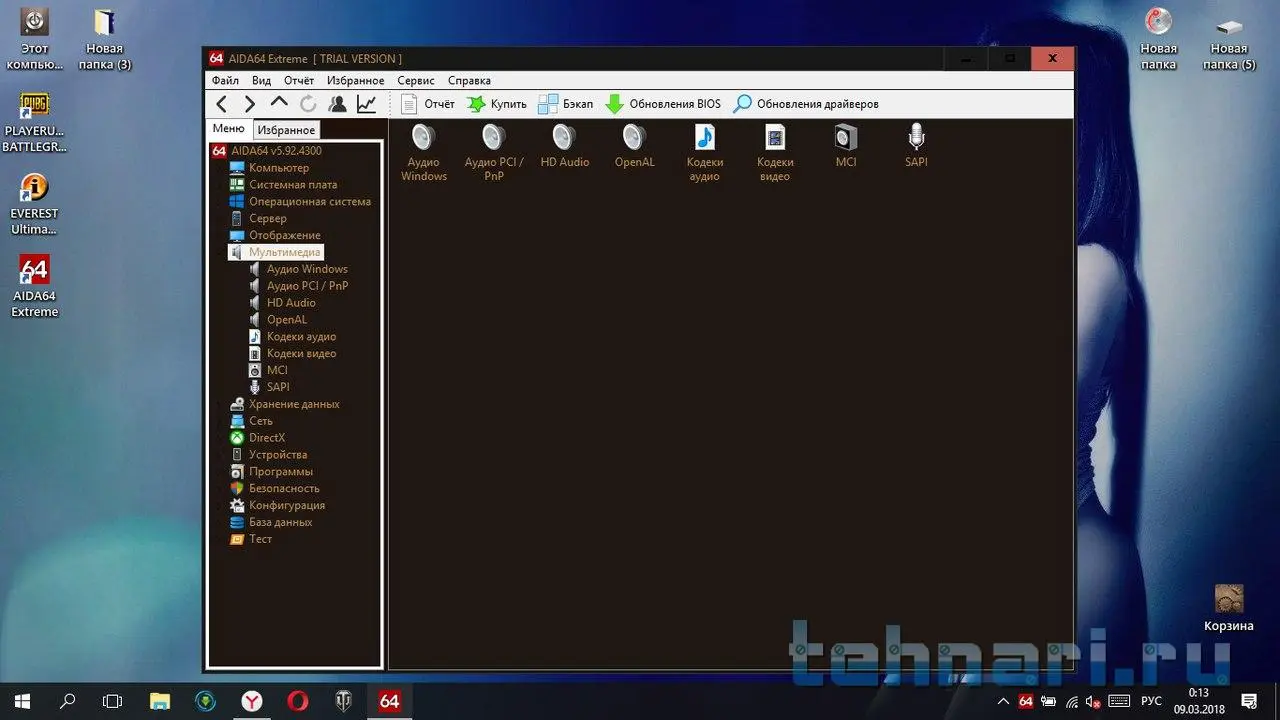Click the Обновления BIOS toolbar button
Viewport: 1280px width, 720px height.
662,104
